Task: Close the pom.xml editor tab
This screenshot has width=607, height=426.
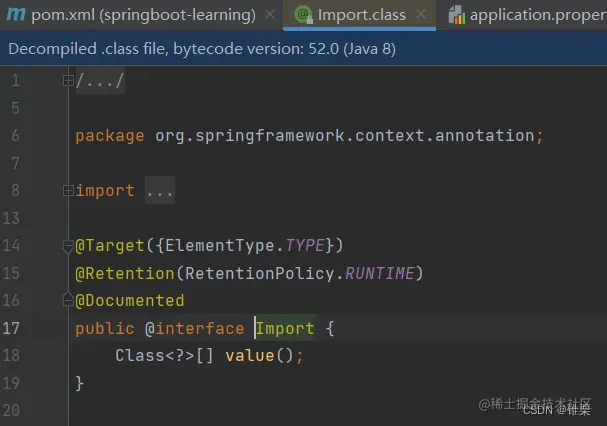Action: click(x=270, y=15)
